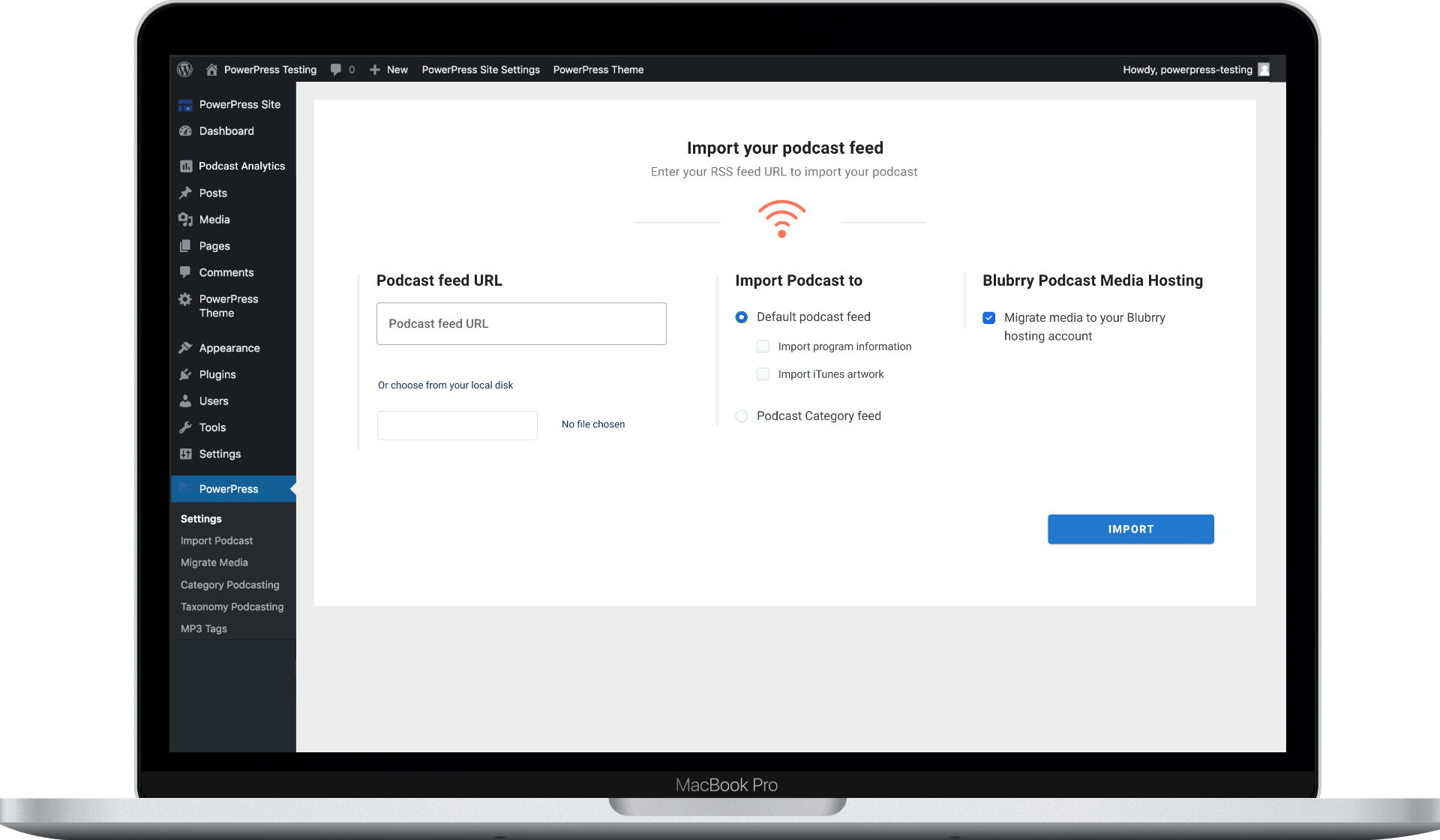The height and width of the screenshot is (840, 1440).
Task: Click the Dashboard gauge icon
Action: [185, 130]
